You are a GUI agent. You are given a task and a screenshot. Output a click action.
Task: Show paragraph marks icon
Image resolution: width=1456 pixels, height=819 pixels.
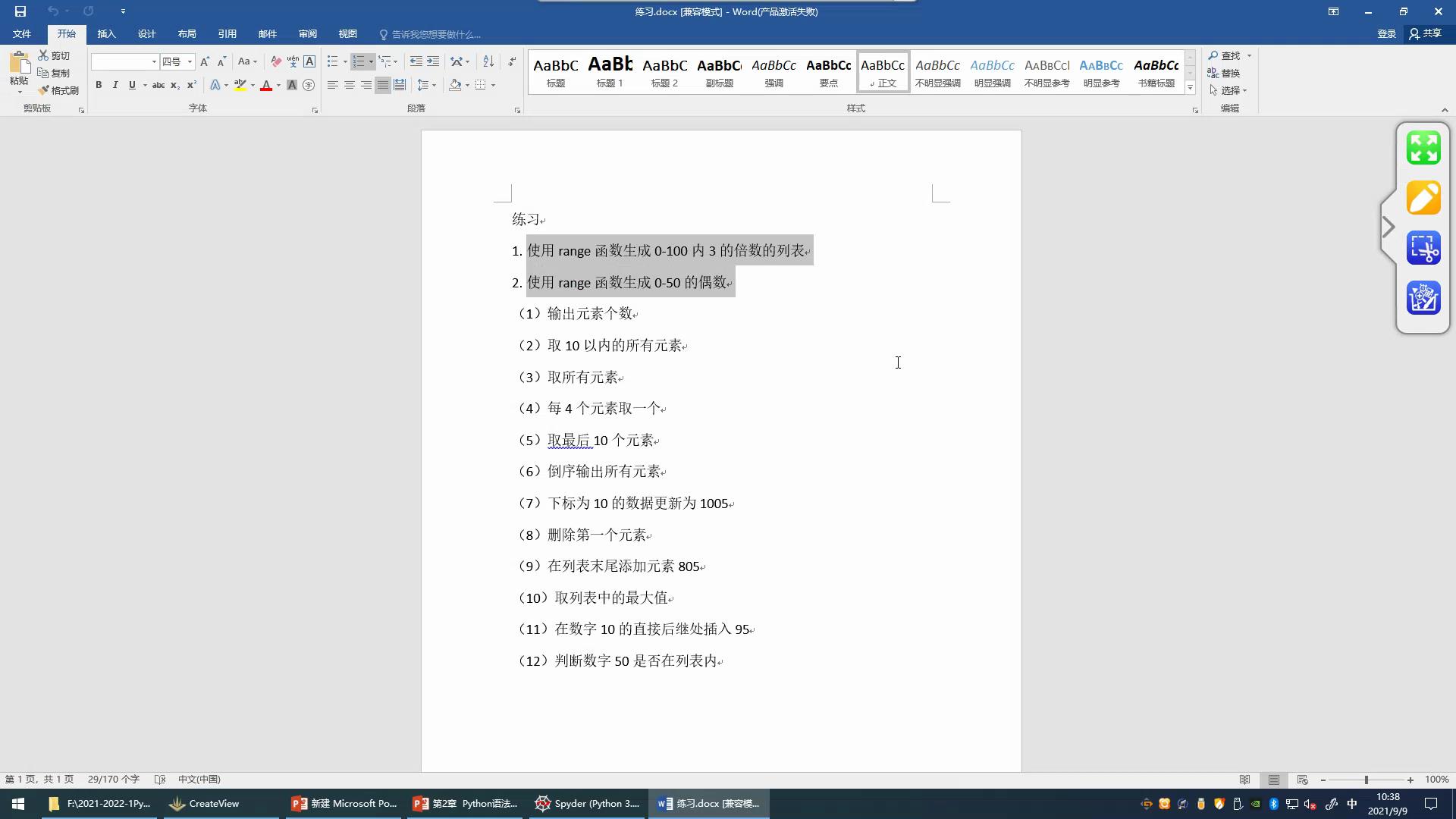(512, 61)
